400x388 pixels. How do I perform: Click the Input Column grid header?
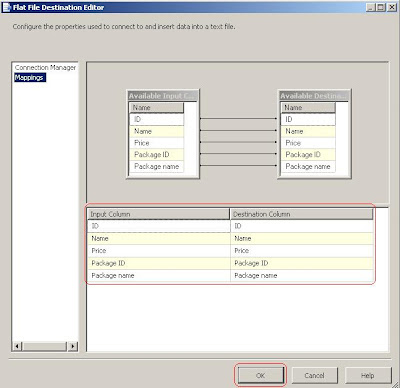click(158, 214)
